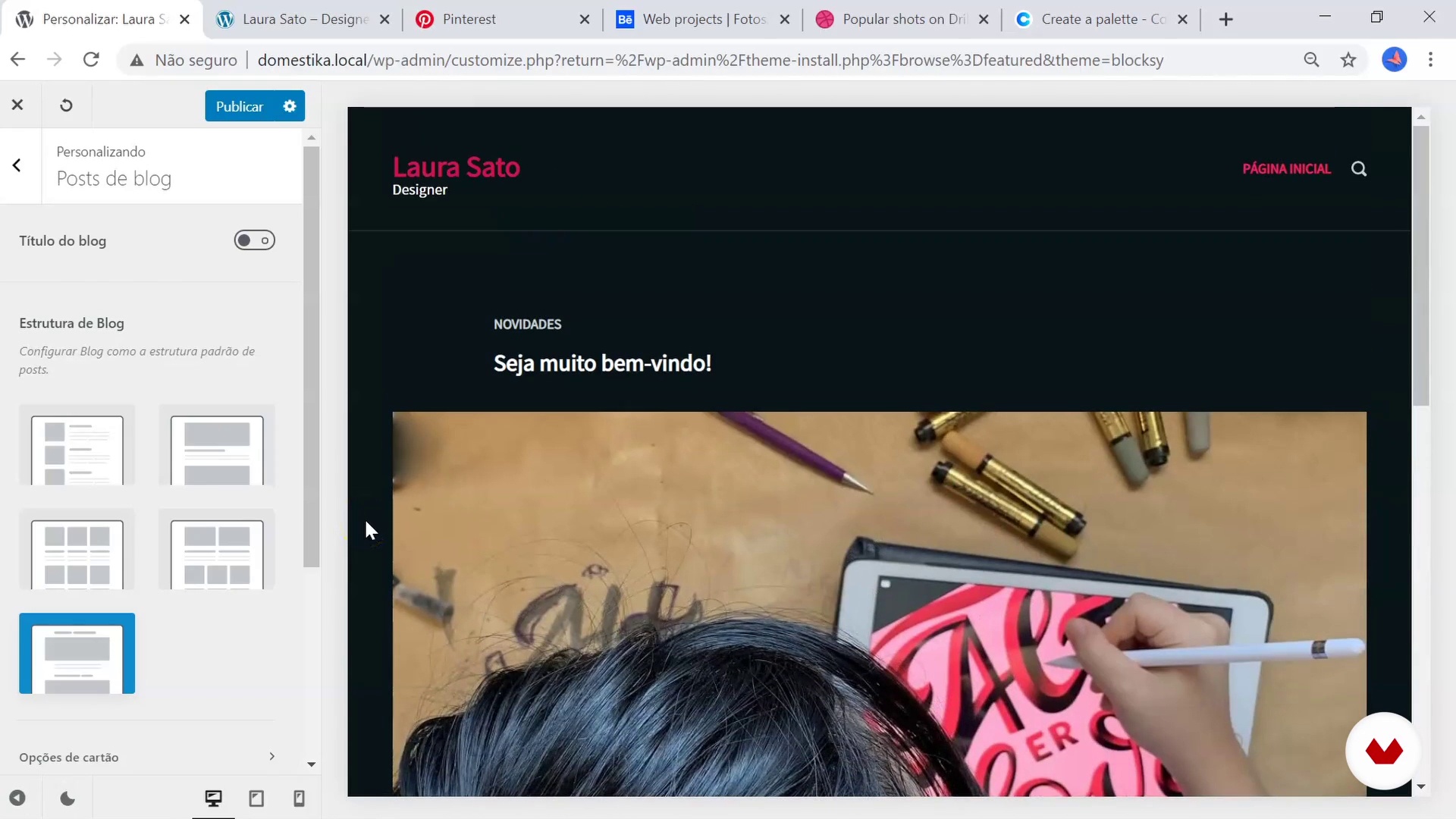Open the site search magnifier icon
Viewport: 1456px width, 819px height.
(1359, 168)
